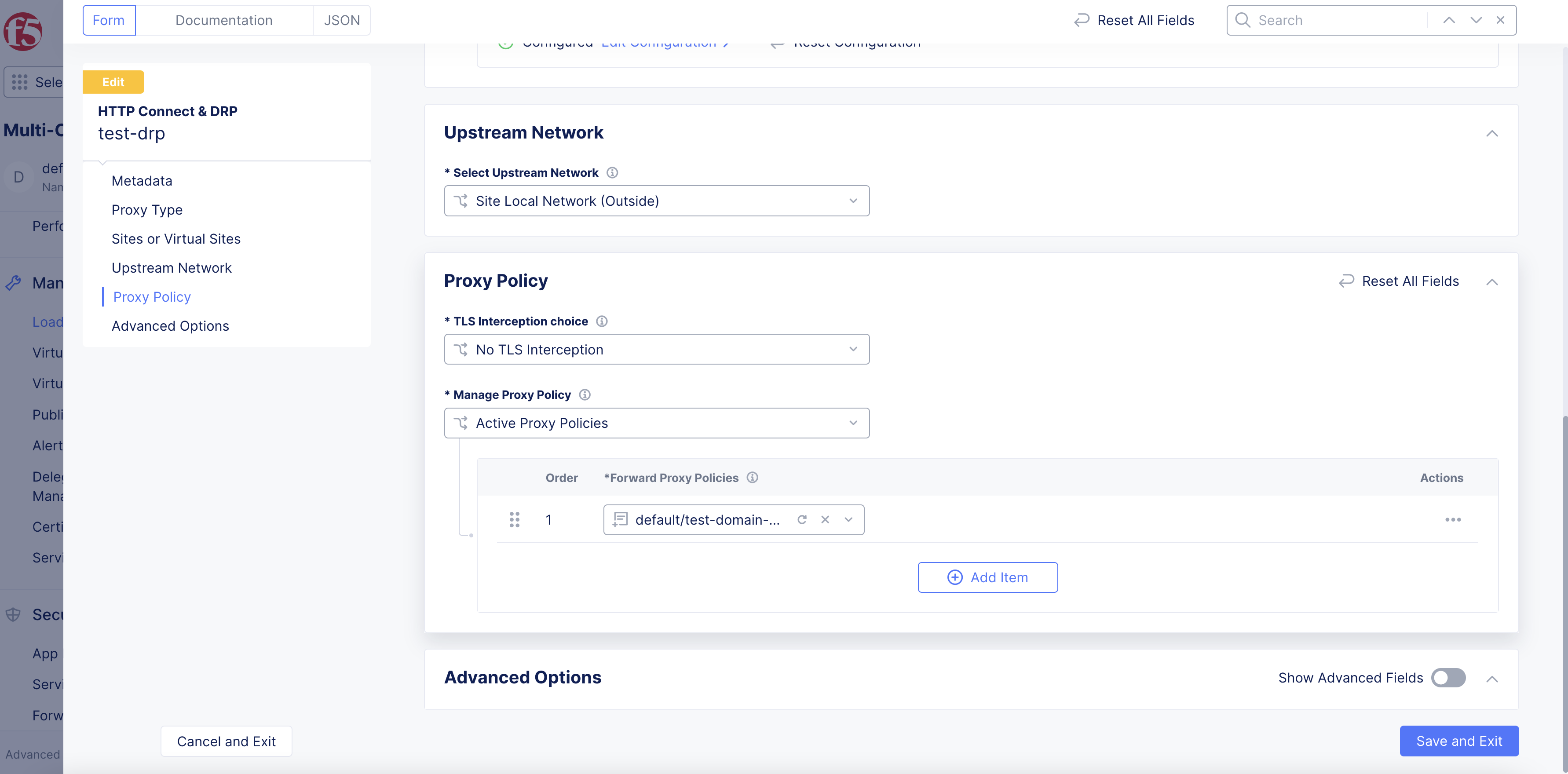Click the Manage wrench icon in sidebar

pyautogui.click(x=13, y=282)
